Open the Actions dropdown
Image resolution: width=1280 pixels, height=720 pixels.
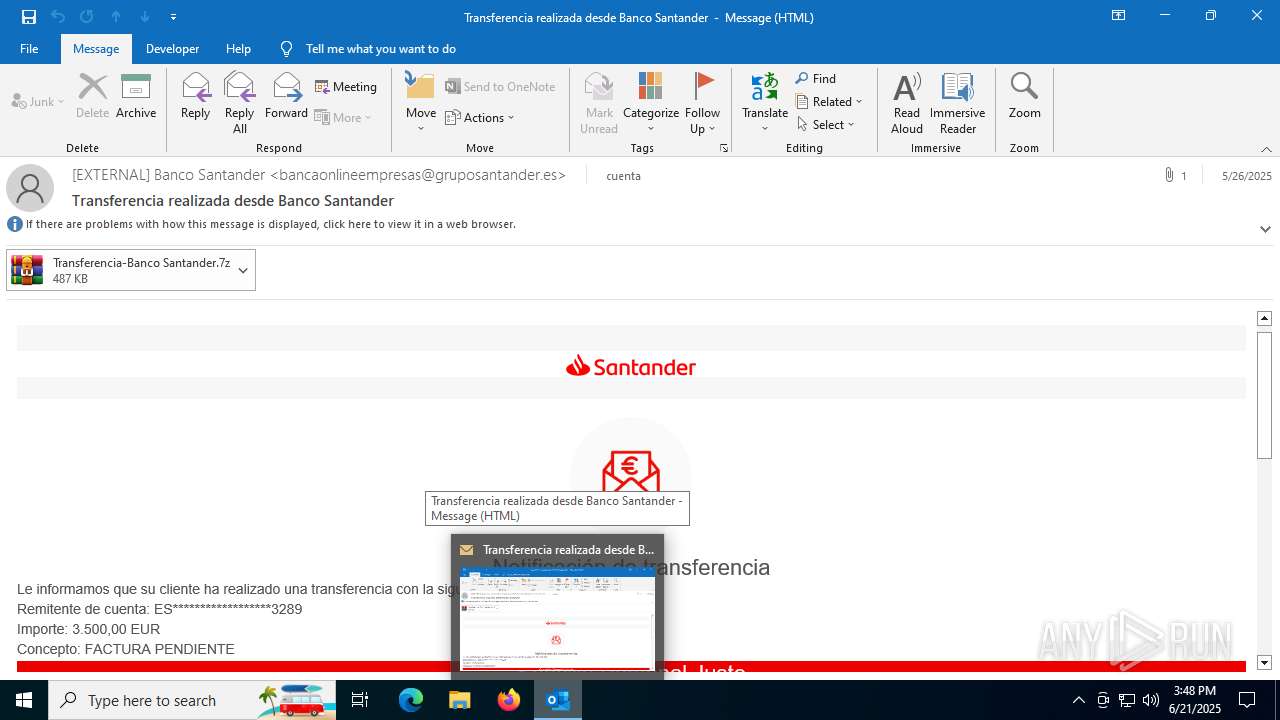(479, 117)
